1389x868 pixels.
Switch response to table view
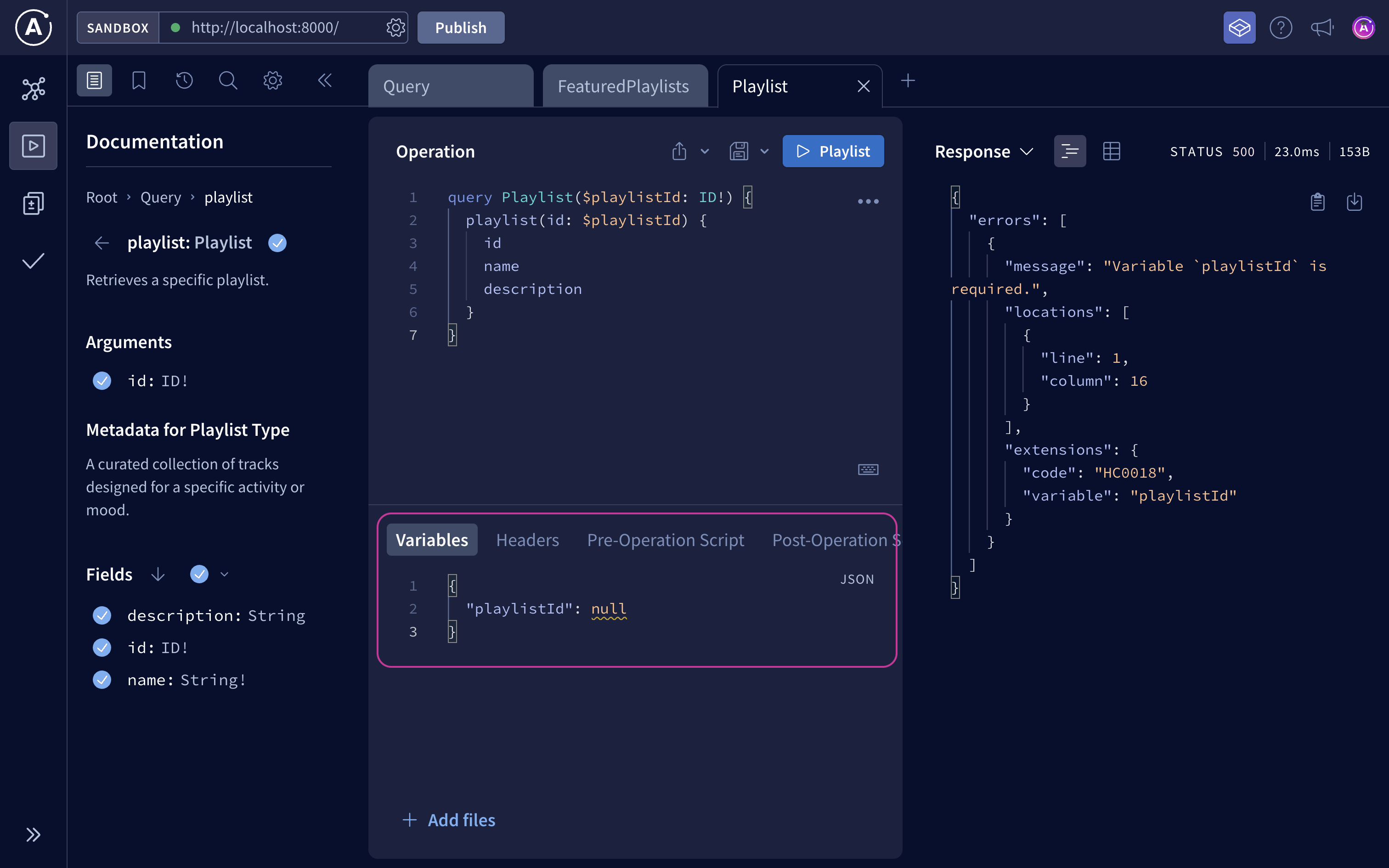tap(1112, 151)
